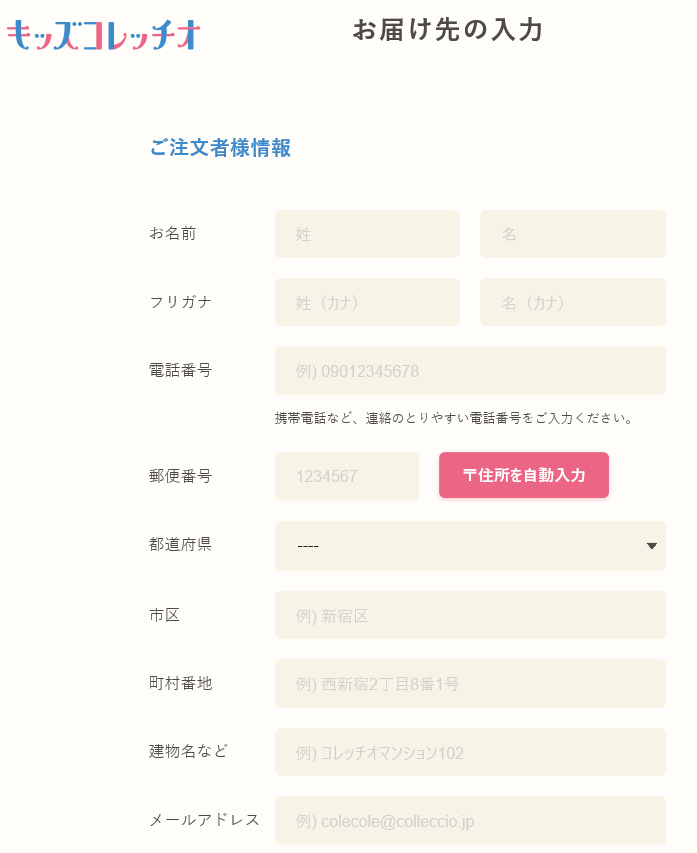Image resolution: width=697 pixels, height=853 pixels.
Task: Click the dropdown arrow next to ----
Action: pyautogui.click(x=651, y=546)
